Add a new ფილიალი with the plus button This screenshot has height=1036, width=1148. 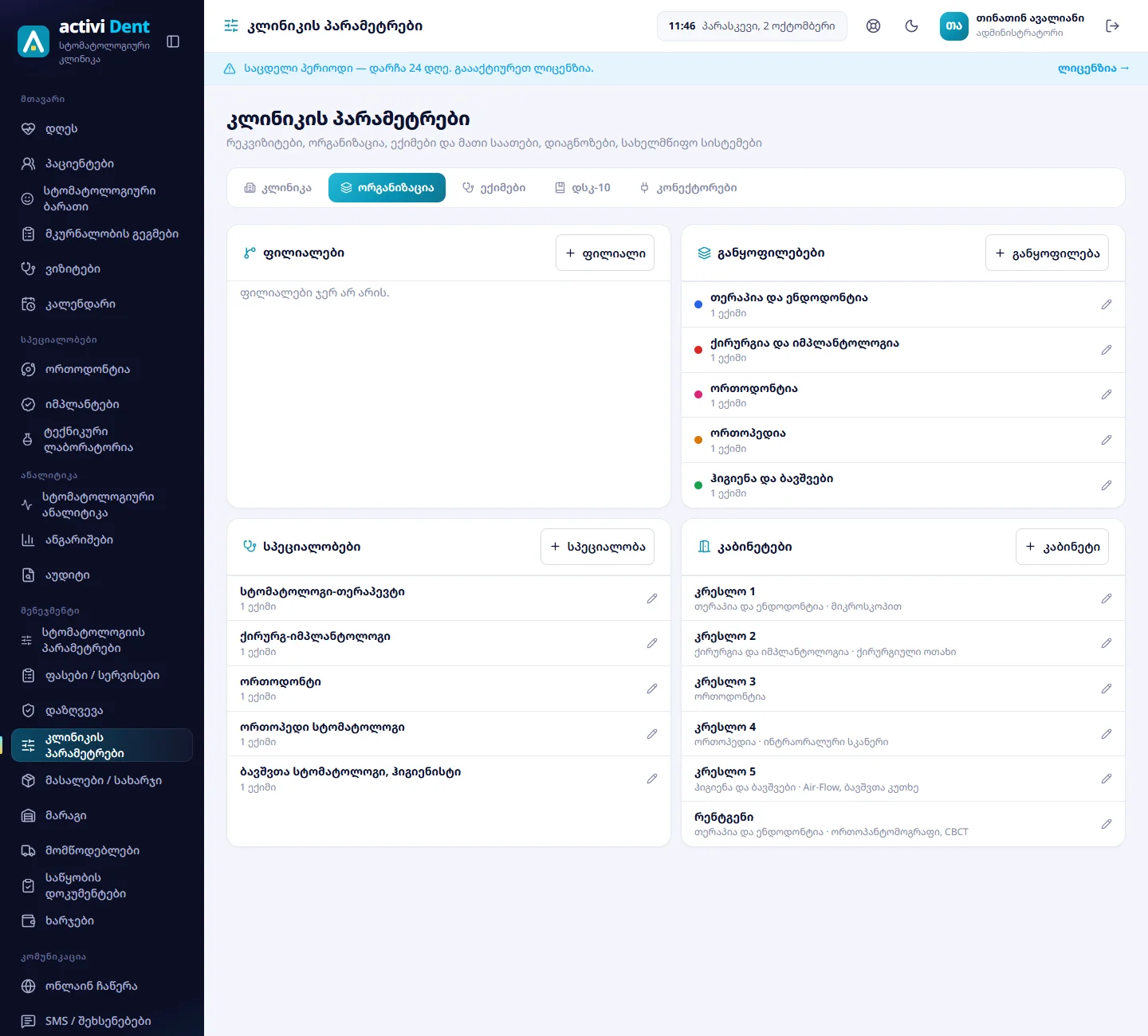(605, 253)
